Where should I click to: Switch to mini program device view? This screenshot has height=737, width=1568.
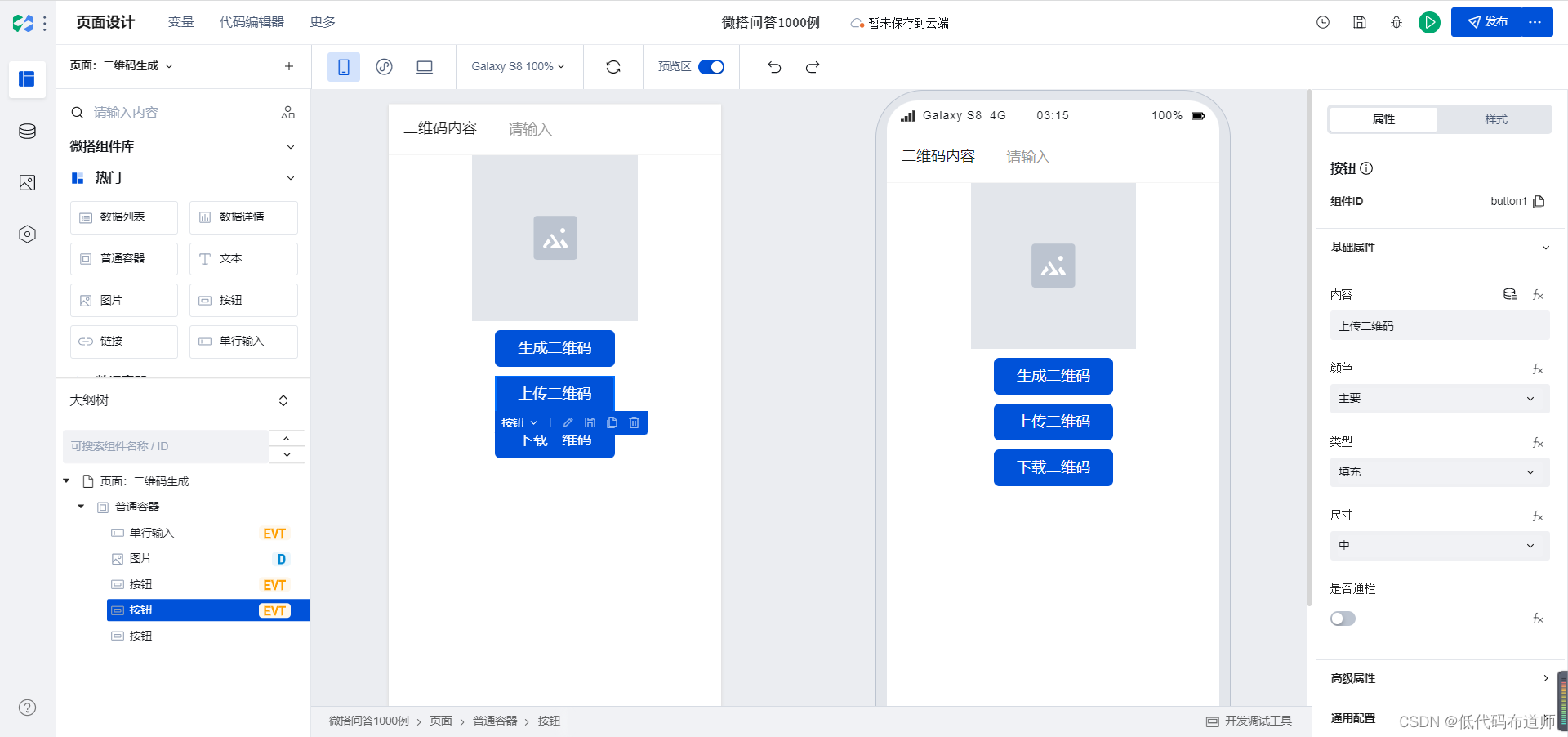point(384,67)
